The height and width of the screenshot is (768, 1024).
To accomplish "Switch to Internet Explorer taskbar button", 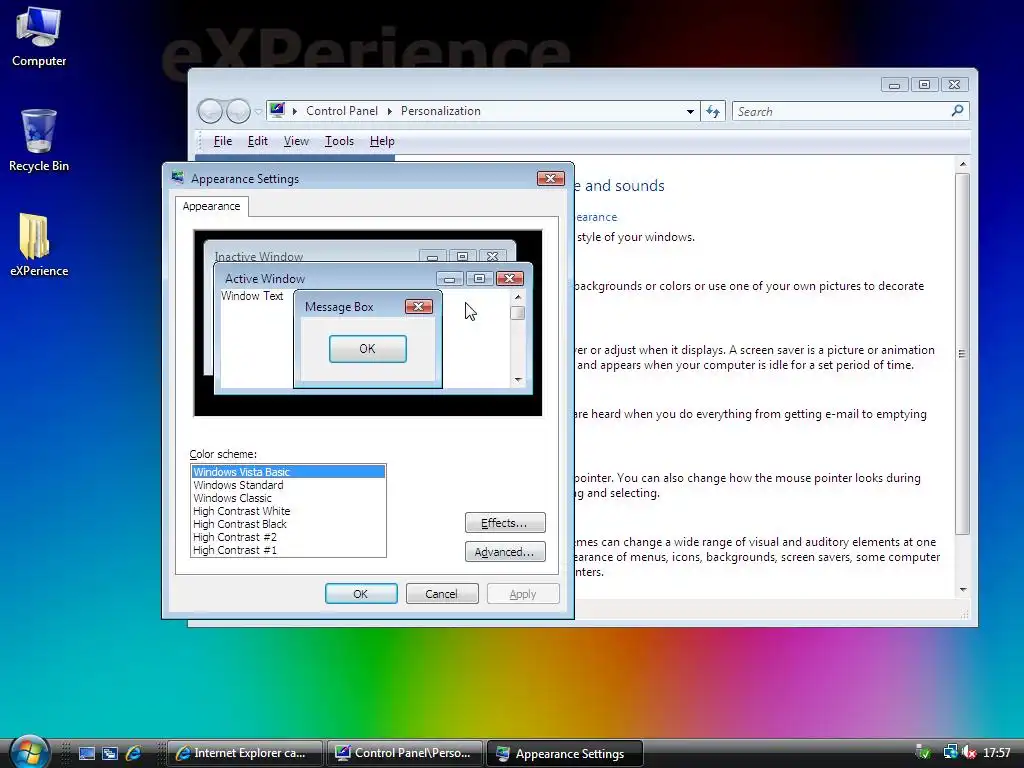I will point(245,753).
